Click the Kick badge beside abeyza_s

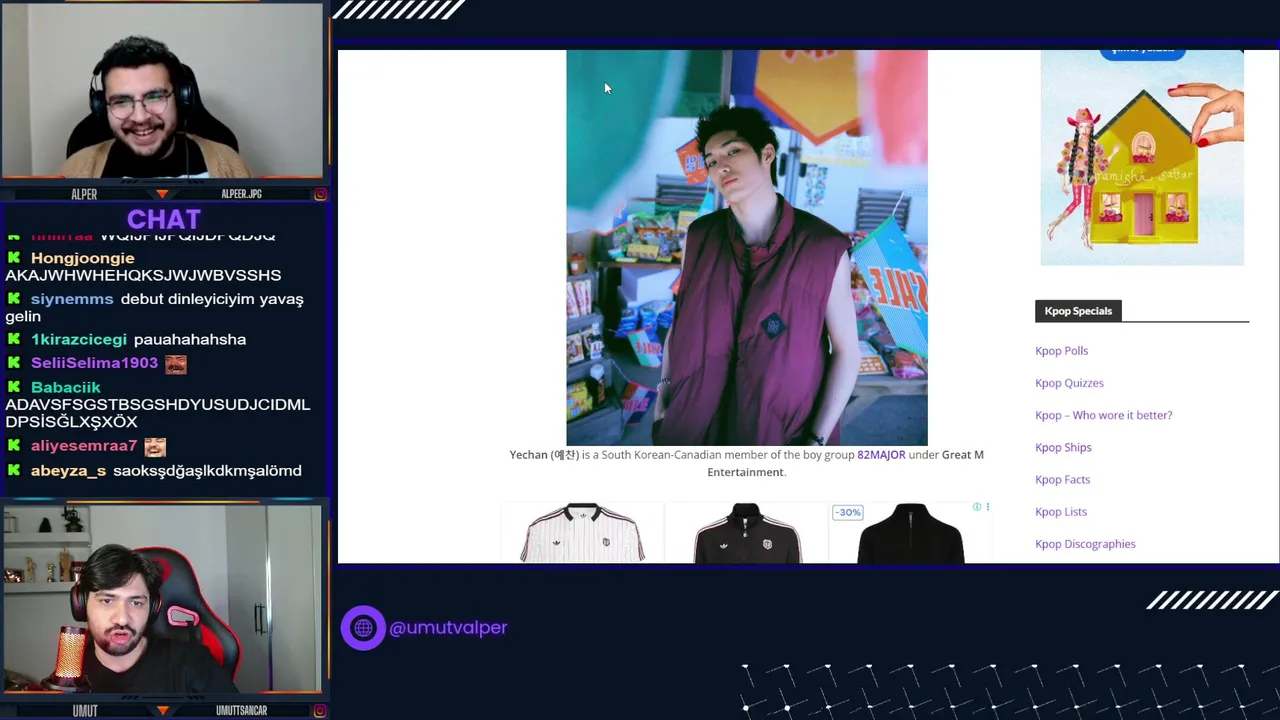(x=14, y=470)
